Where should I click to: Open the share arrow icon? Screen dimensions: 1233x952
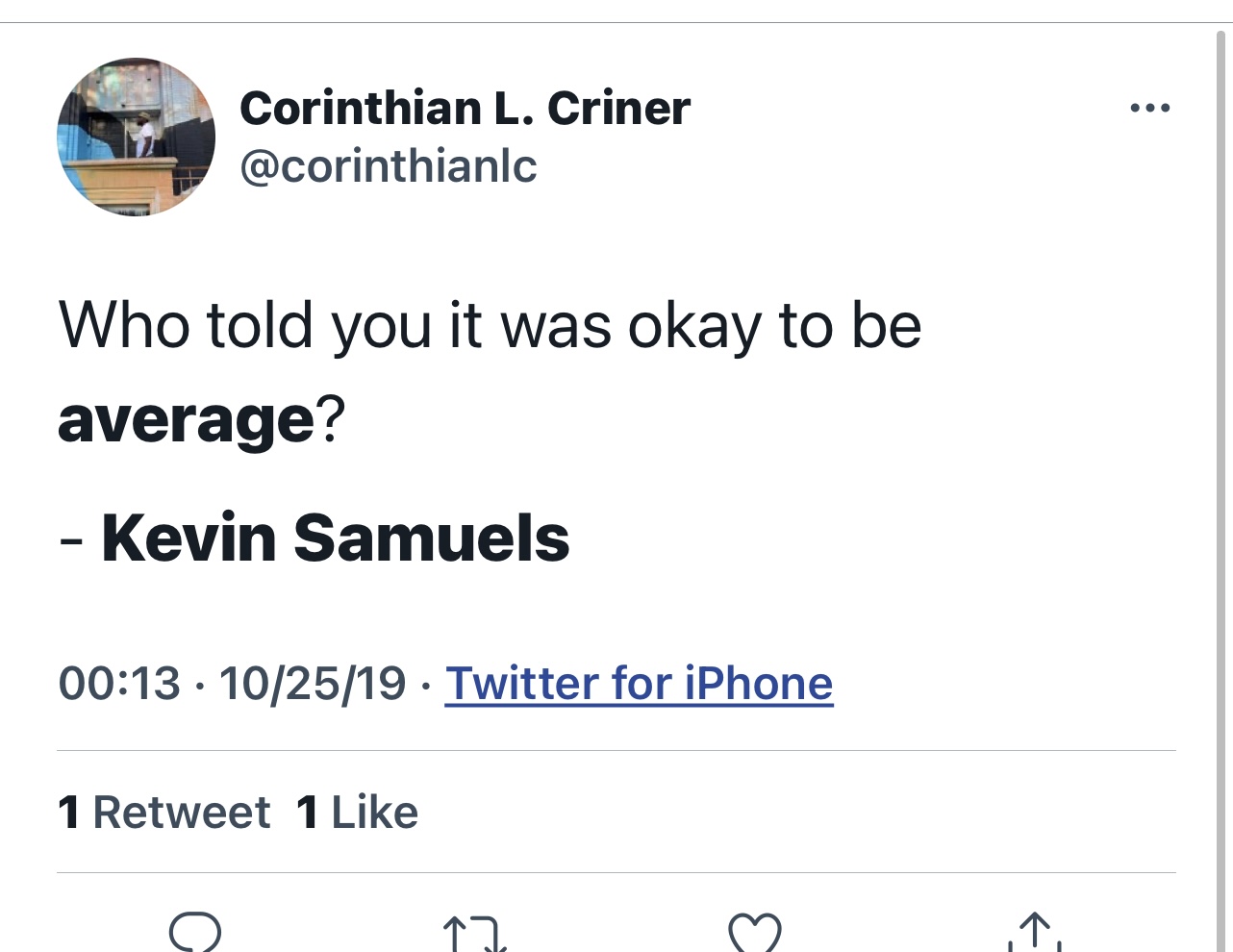(1034, 933)
